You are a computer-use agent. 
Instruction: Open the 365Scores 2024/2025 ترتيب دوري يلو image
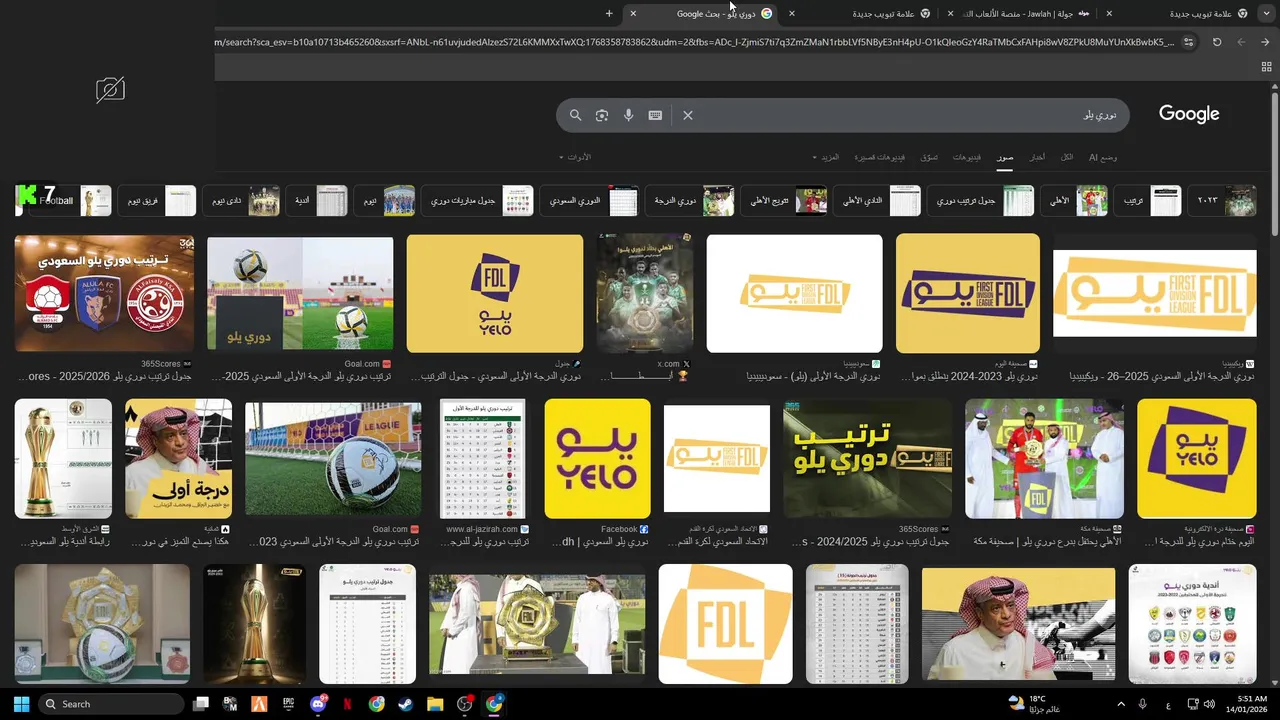866,458
